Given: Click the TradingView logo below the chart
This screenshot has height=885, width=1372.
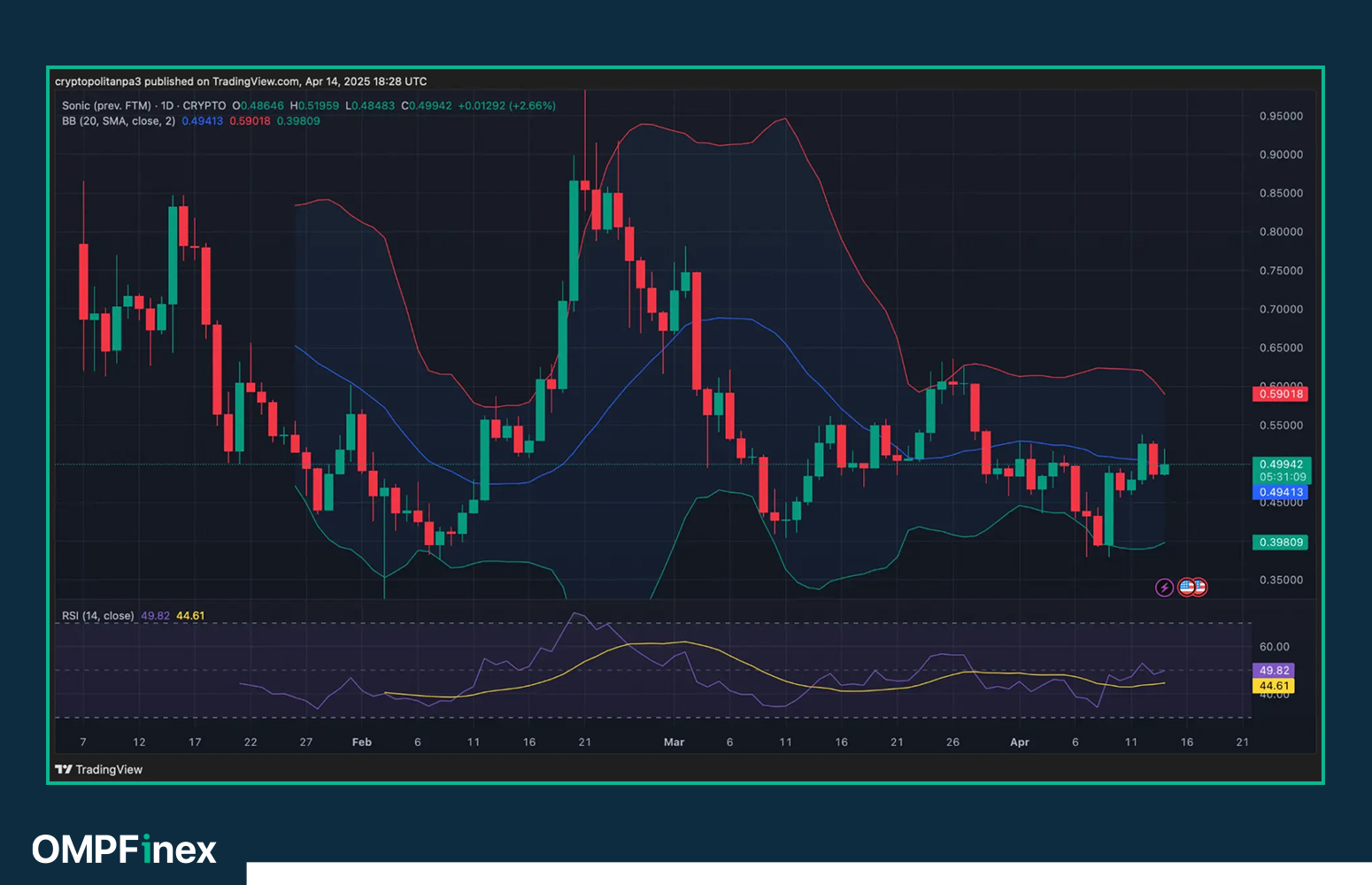Looking at the screenshot, I should click(x=99, y=769).
